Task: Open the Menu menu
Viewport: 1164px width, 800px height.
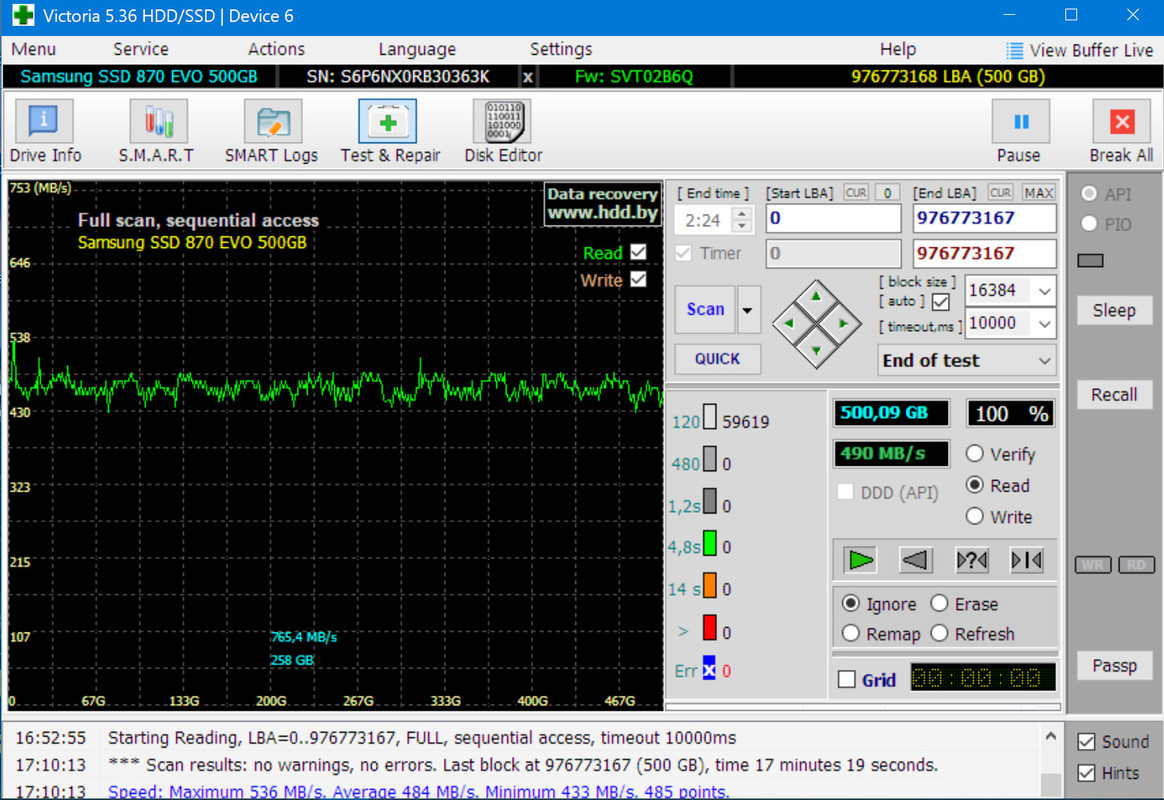Action: (x=33, y=49)
